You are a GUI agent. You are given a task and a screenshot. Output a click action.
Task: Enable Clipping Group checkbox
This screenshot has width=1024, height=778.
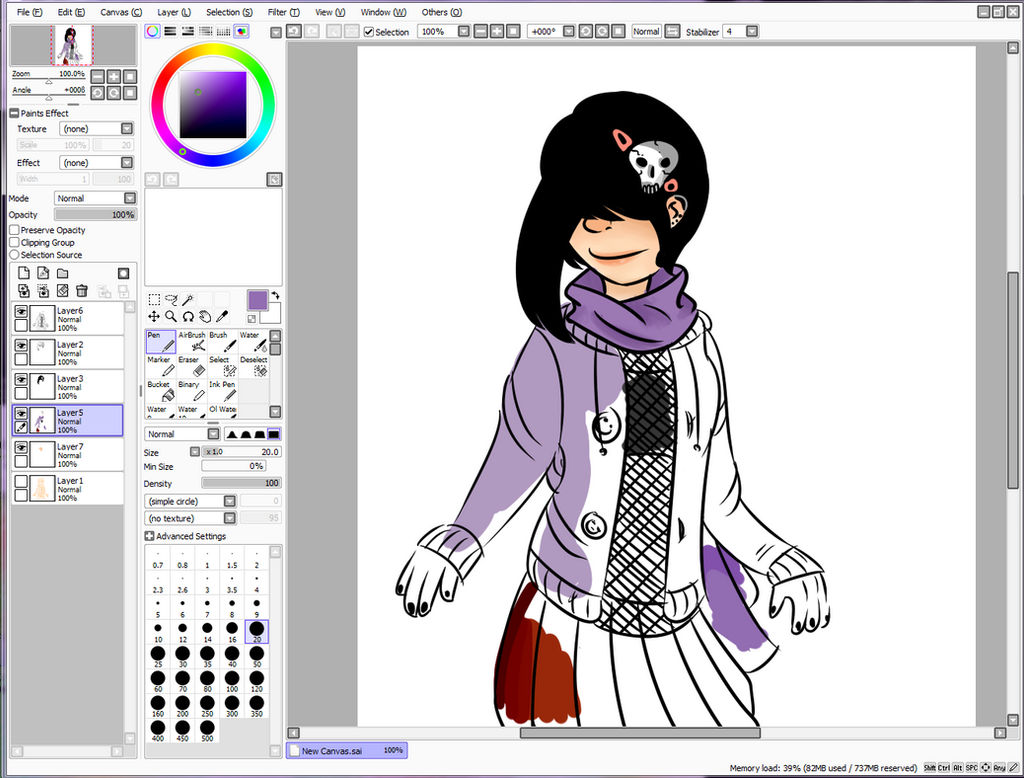(x=14, y=242)
